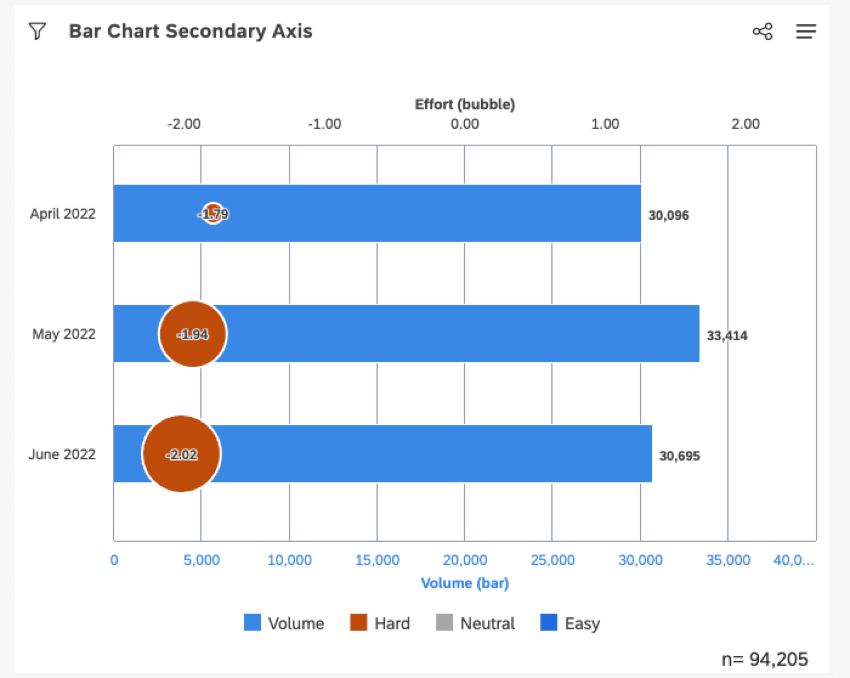Expand chart options via the menu icon
This screenshot has height=678, width=850.
806,31
